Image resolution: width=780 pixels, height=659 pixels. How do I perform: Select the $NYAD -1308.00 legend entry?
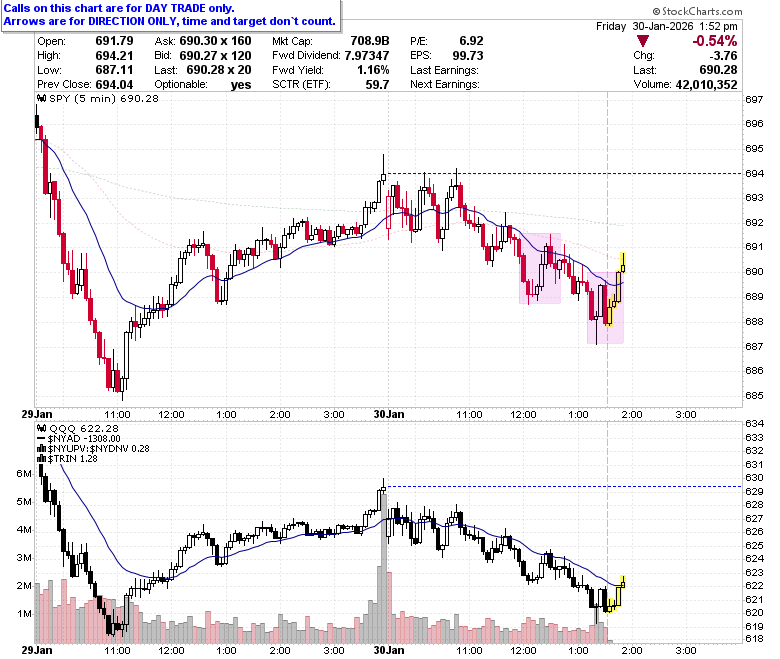(x=84, y=439)
